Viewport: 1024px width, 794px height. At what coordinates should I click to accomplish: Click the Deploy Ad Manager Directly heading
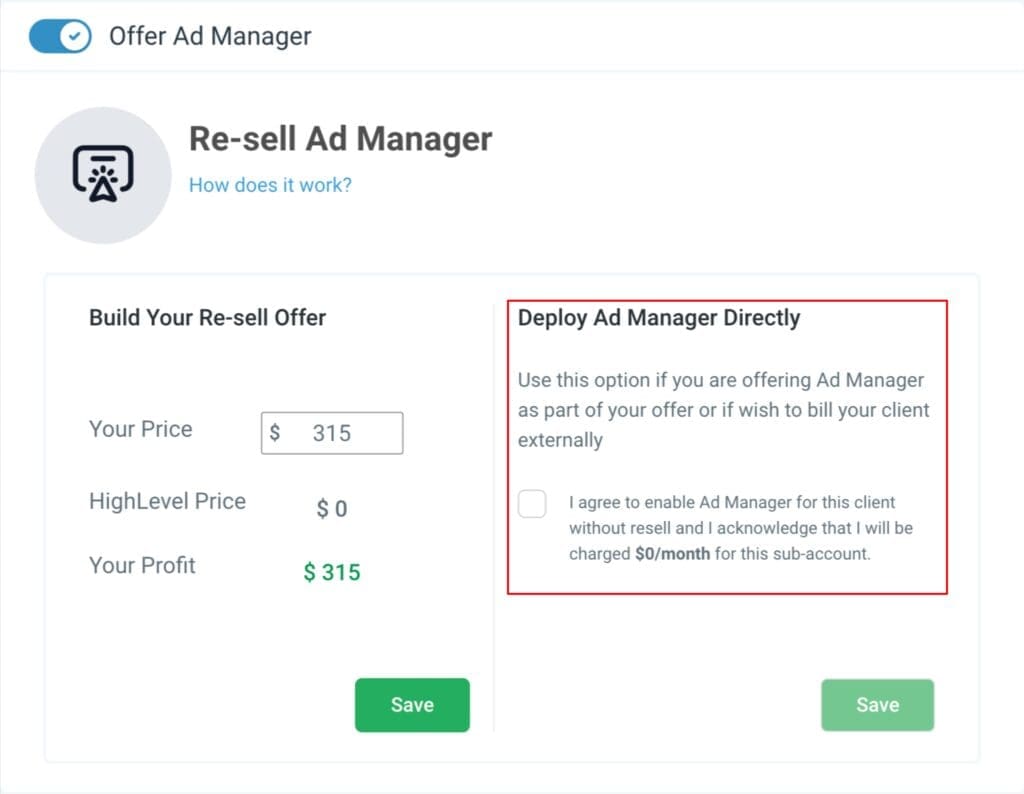[x=659, y=318]
